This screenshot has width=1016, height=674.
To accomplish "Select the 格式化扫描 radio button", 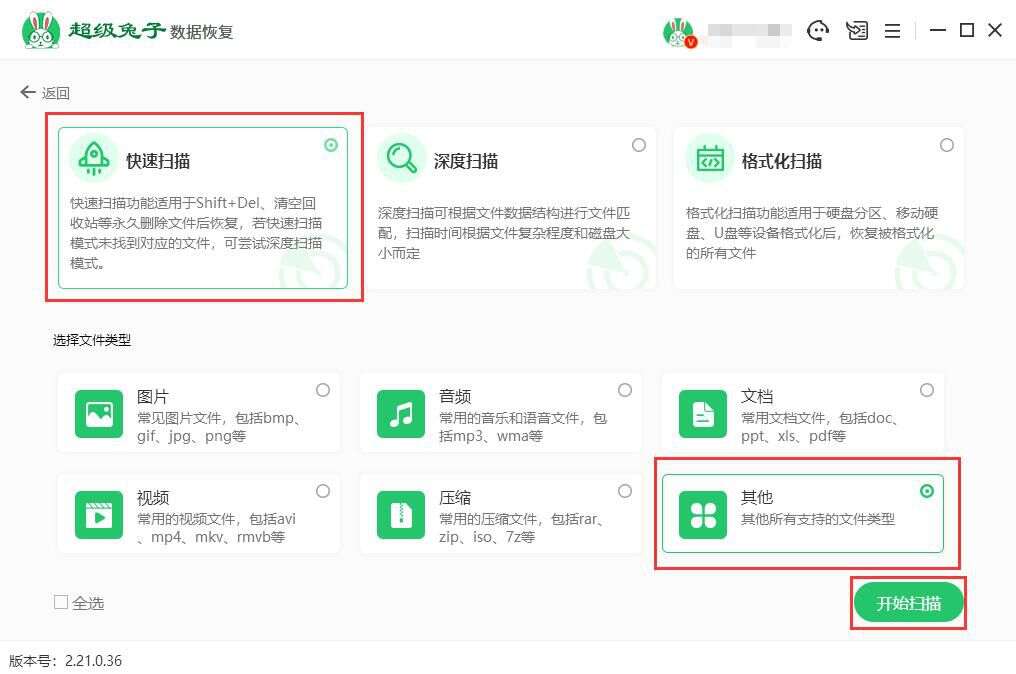I will (947, 145).
